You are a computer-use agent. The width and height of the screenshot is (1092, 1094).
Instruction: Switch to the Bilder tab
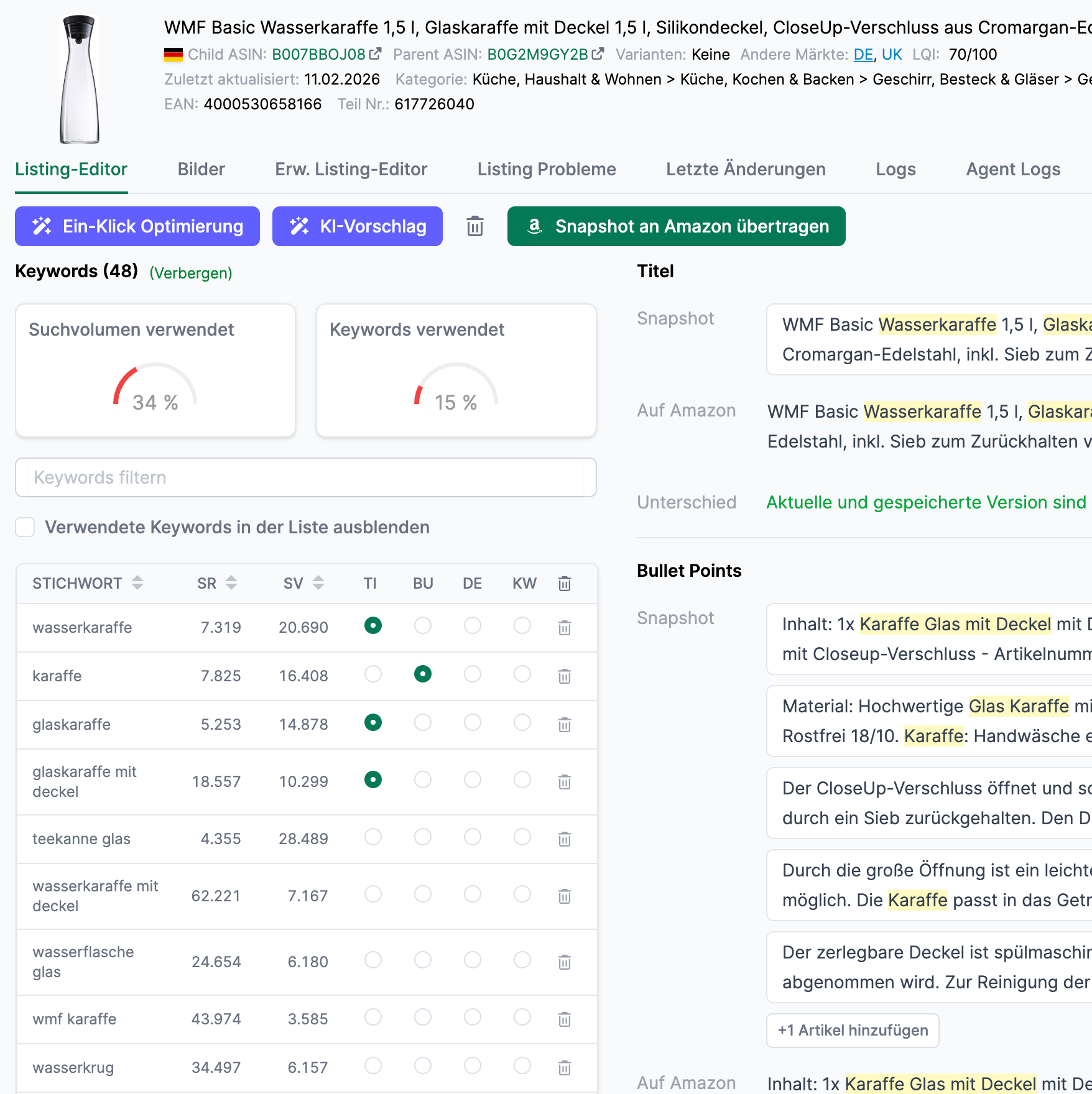(201, 169)
